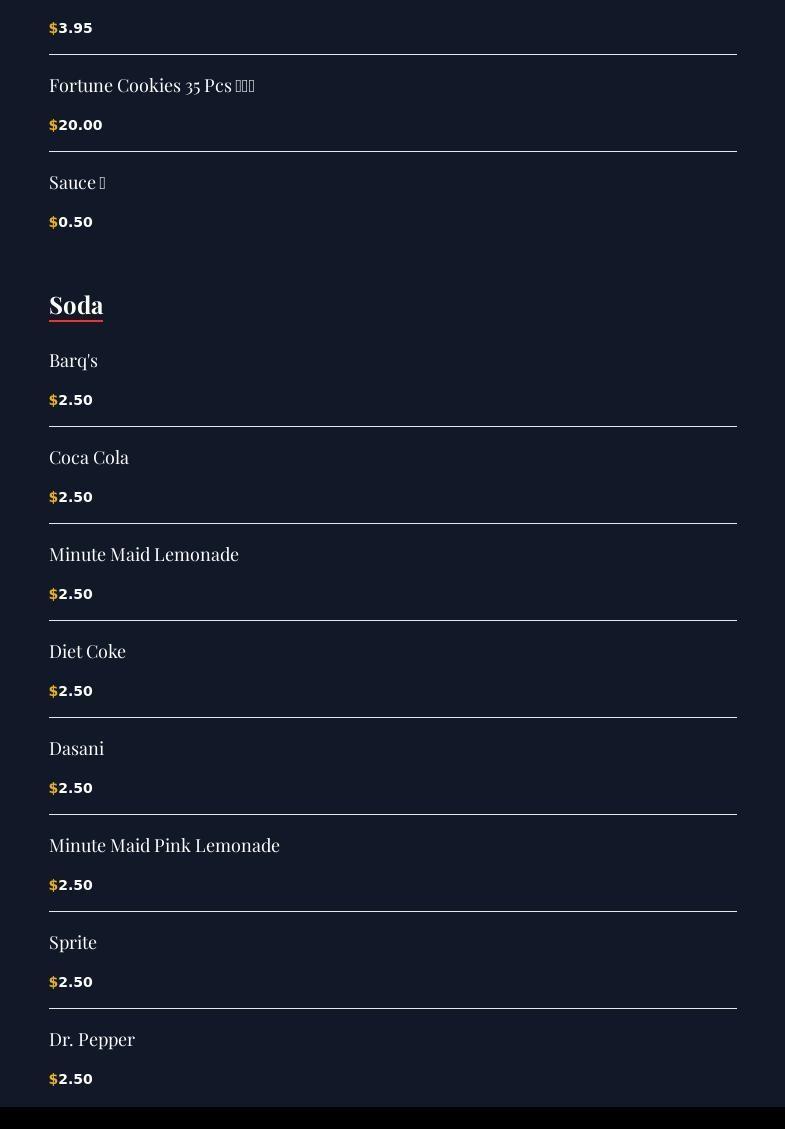Pick Dr. Pepper from the list

[x=91, y=1040]
